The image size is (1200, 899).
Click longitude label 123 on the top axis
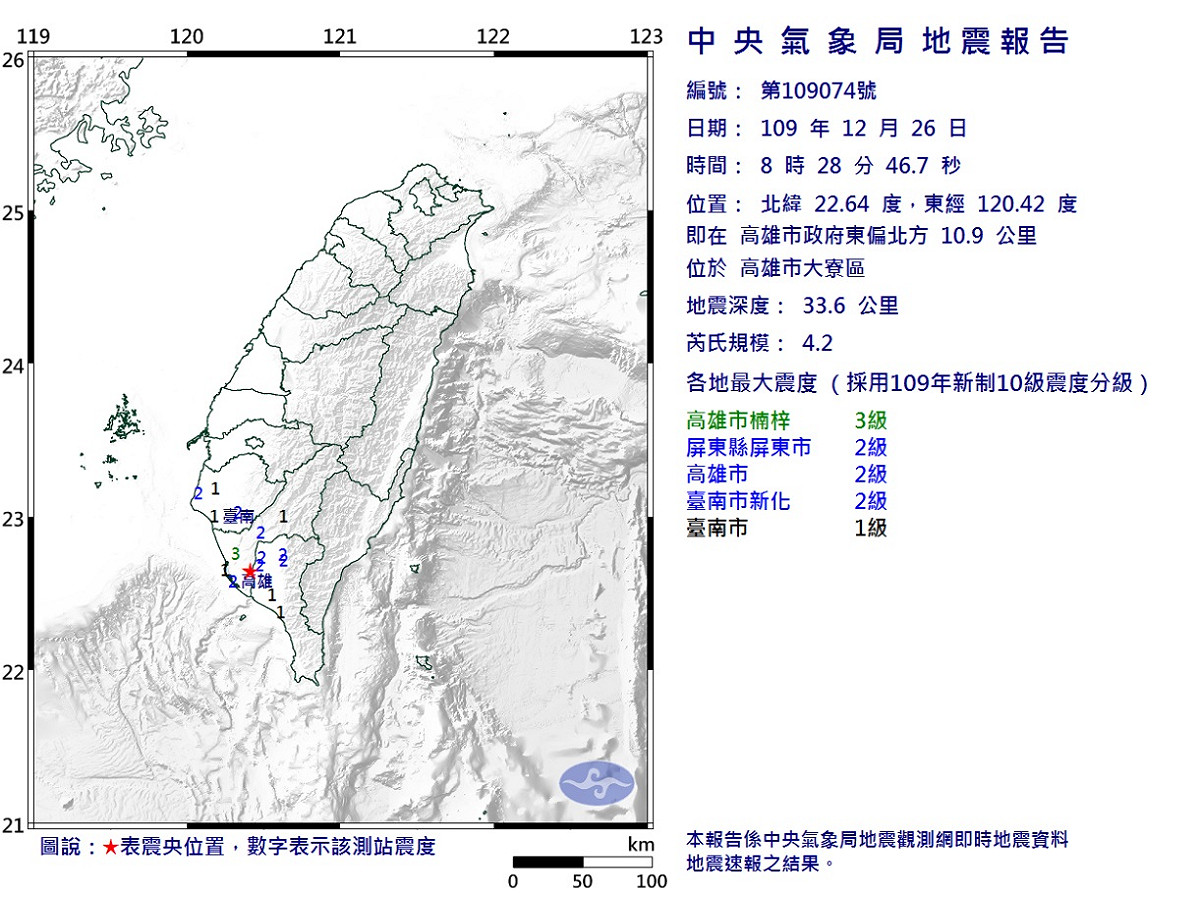pyautogui.click(x=647, y=37)
